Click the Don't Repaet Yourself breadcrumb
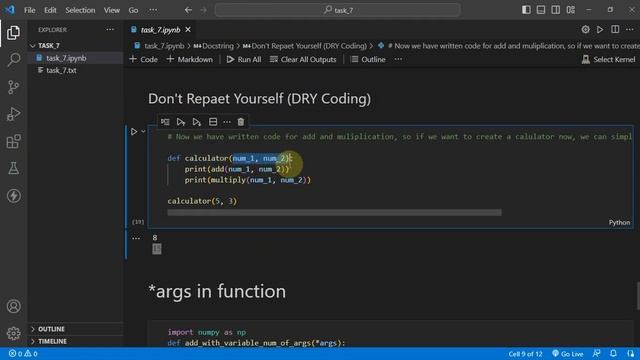The image size is (640, 360). pos(305,46)
